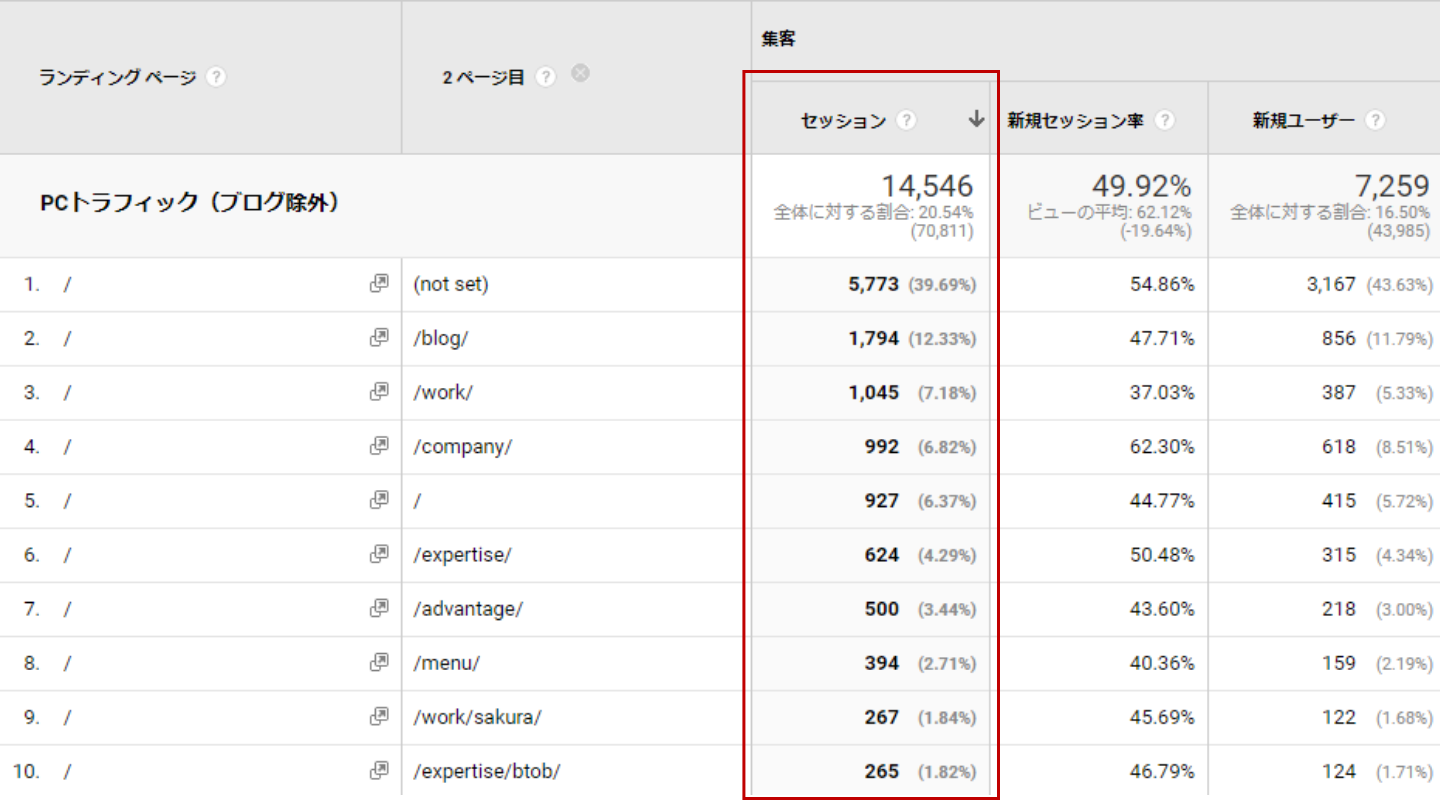Open help icon beside 2 ページ目 header
Viewport: 1440px width, 800px height.
tap(545, 77)
